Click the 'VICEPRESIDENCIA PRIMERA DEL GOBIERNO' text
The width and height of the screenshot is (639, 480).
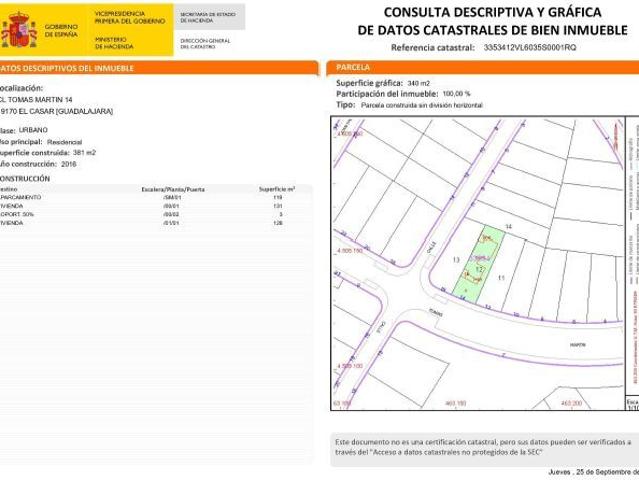[130, 18]
